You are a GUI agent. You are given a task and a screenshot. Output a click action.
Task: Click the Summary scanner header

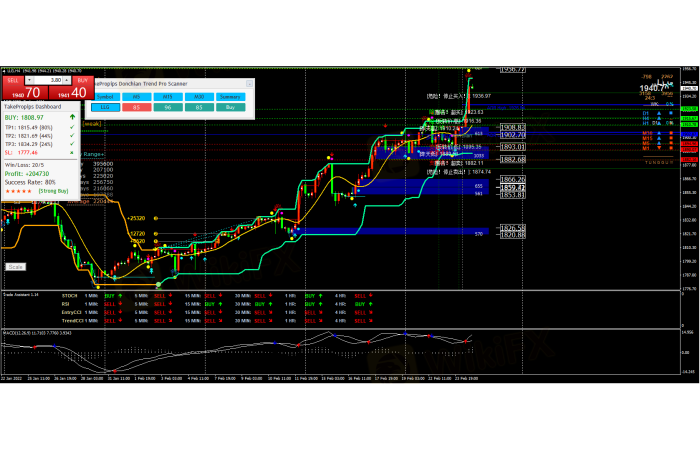(230, 96)
